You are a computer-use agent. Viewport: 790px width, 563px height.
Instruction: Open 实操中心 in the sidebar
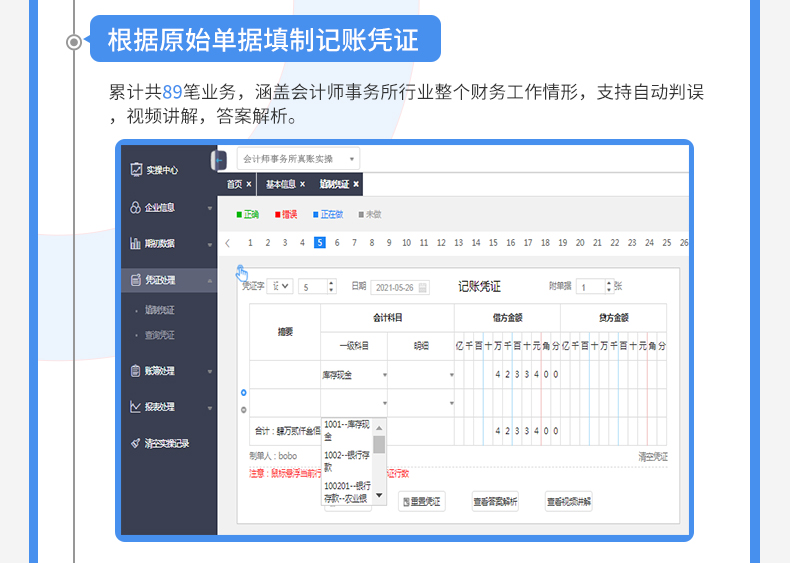click(x=160, y=170)
